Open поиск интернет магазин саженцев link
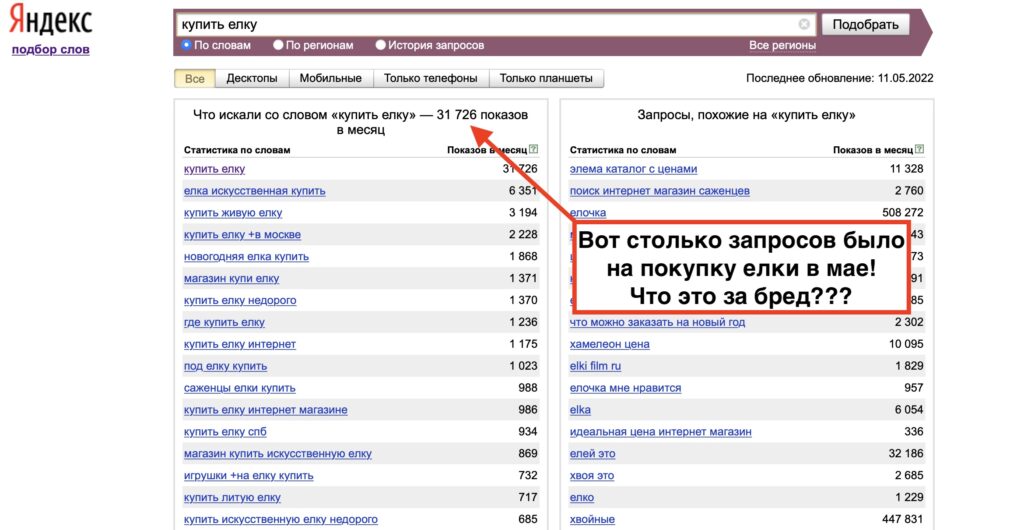This screenshot has height=530, width=1024. [x=660, y=191]
